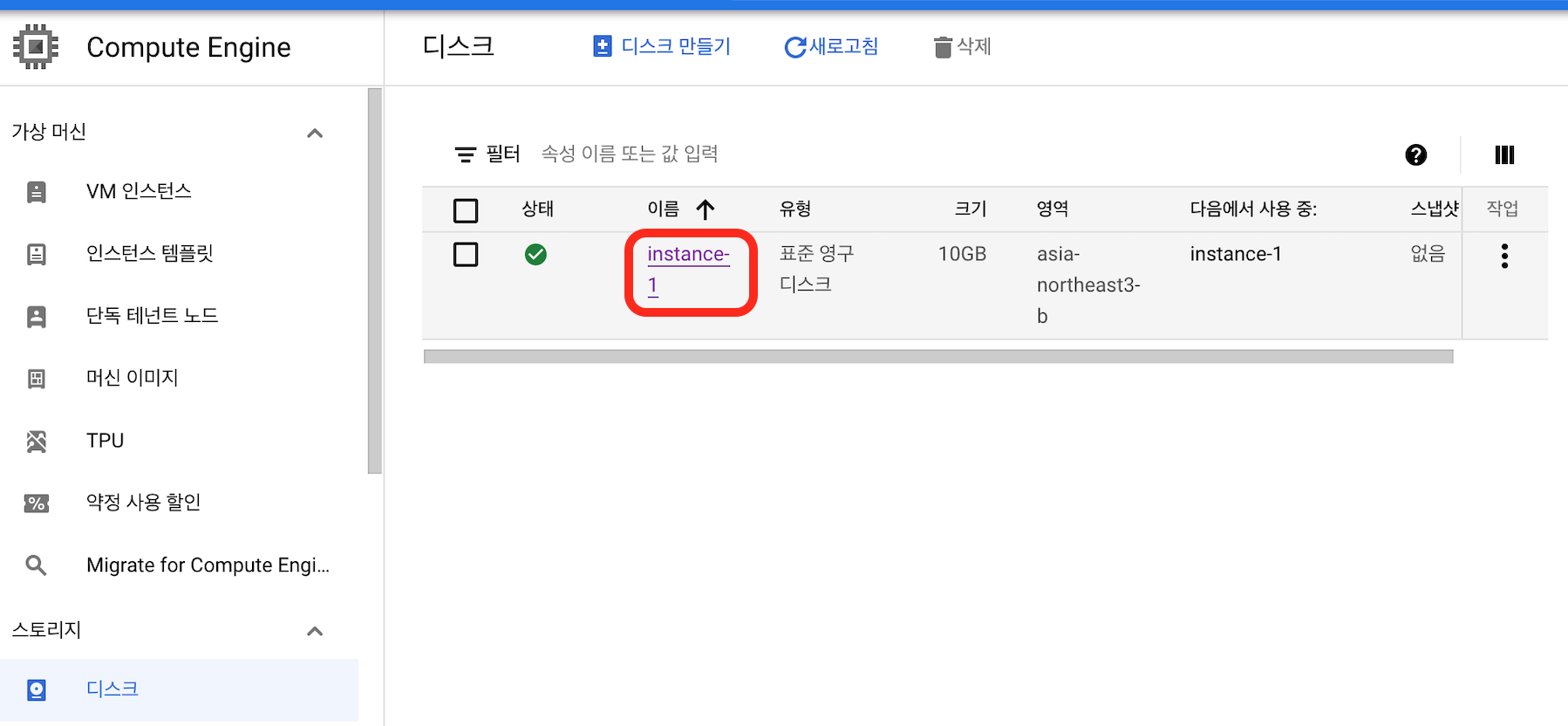1568x726 pixels.
Task: Click the filter lines icon
Action: point(466,154)
